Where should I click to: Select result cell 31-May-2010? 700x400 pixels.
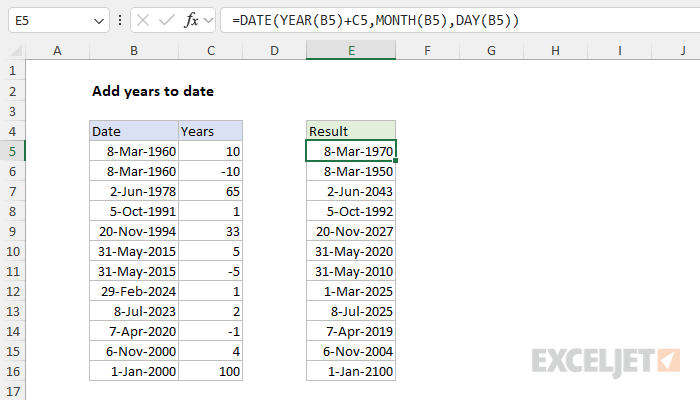coord(351,271)
